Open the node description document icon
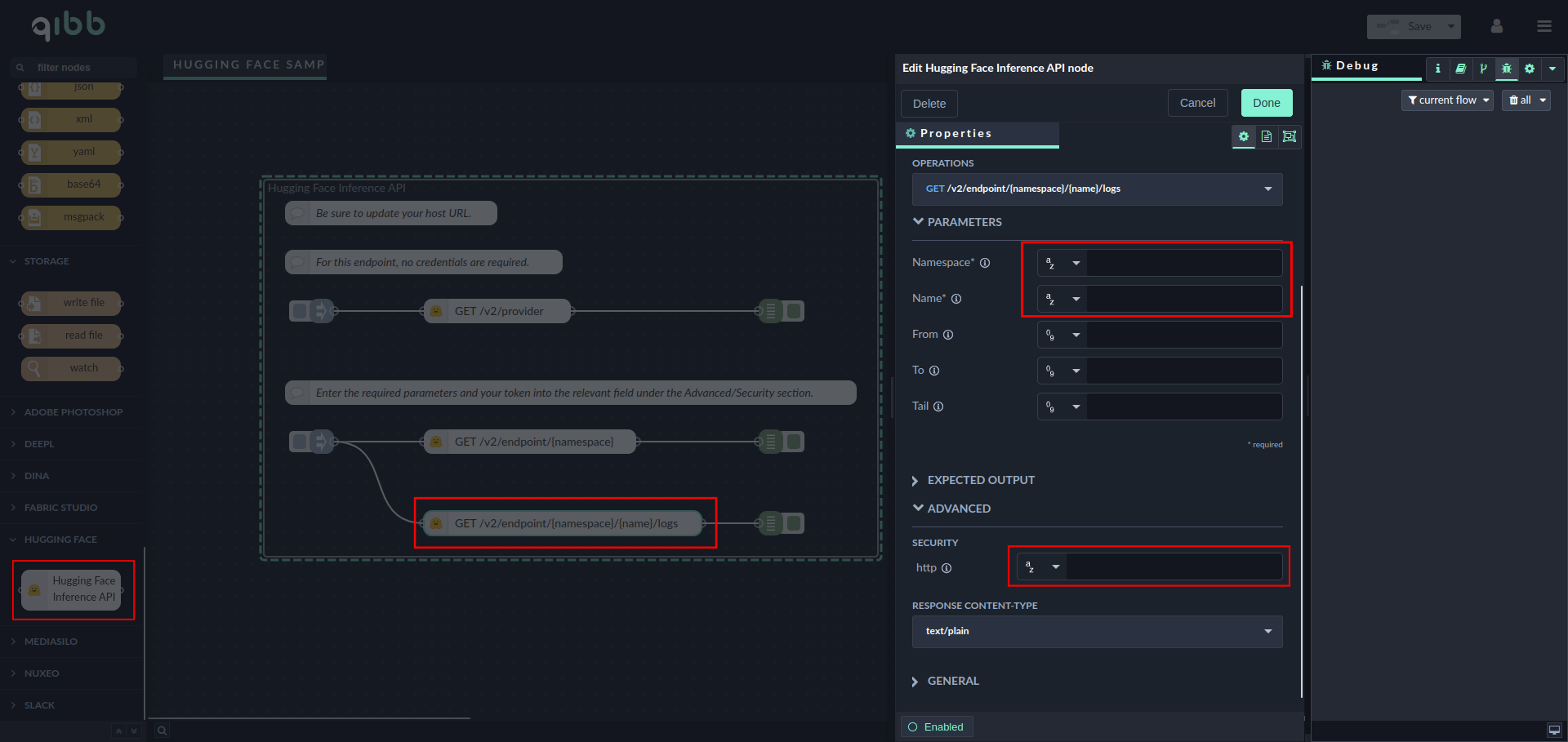Image resolution: width=1568 pixels, height=742 pixels. [1267, 136]
